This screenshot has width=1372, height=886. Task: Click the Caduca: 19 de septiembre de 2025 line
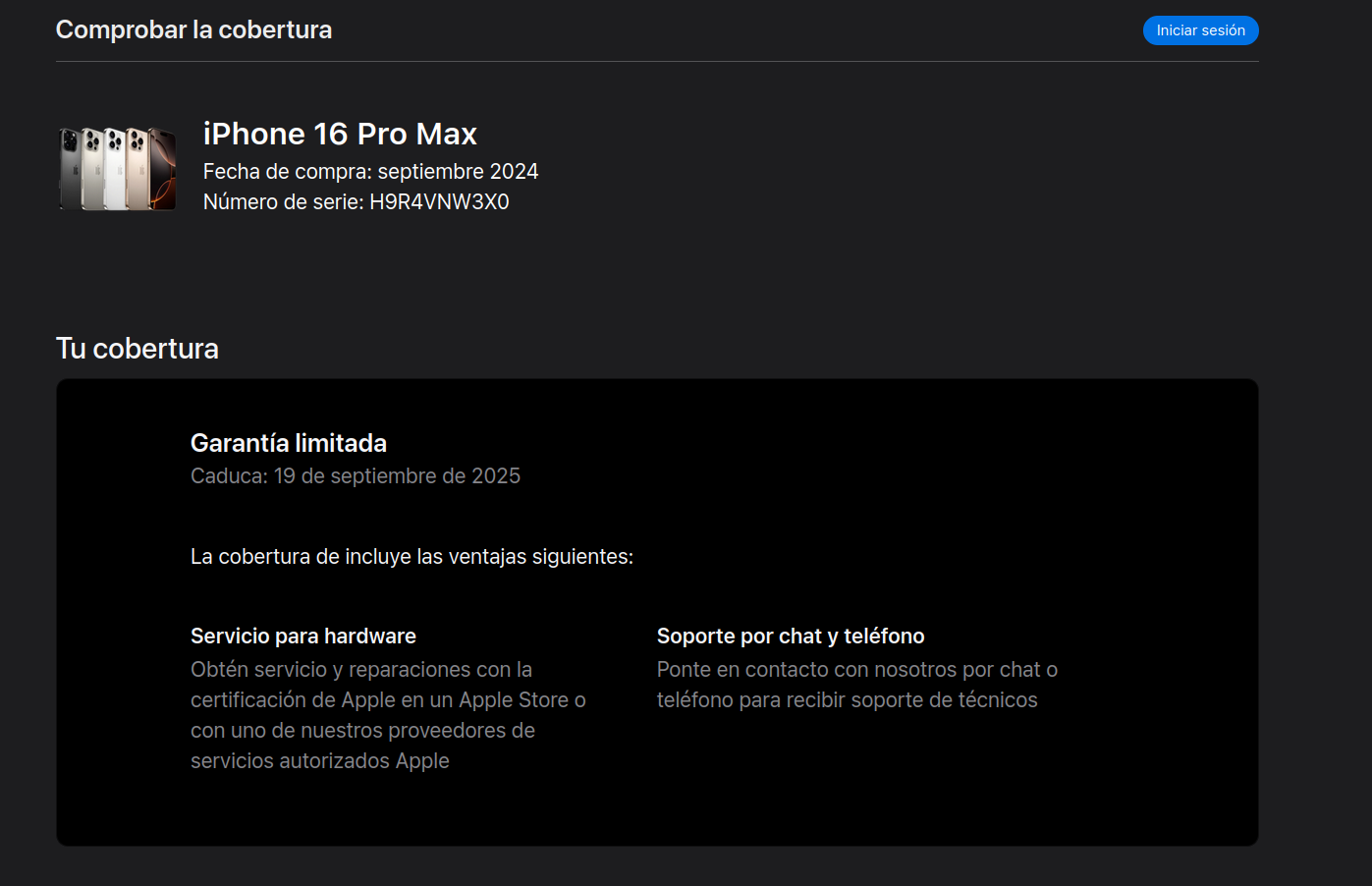356,476
